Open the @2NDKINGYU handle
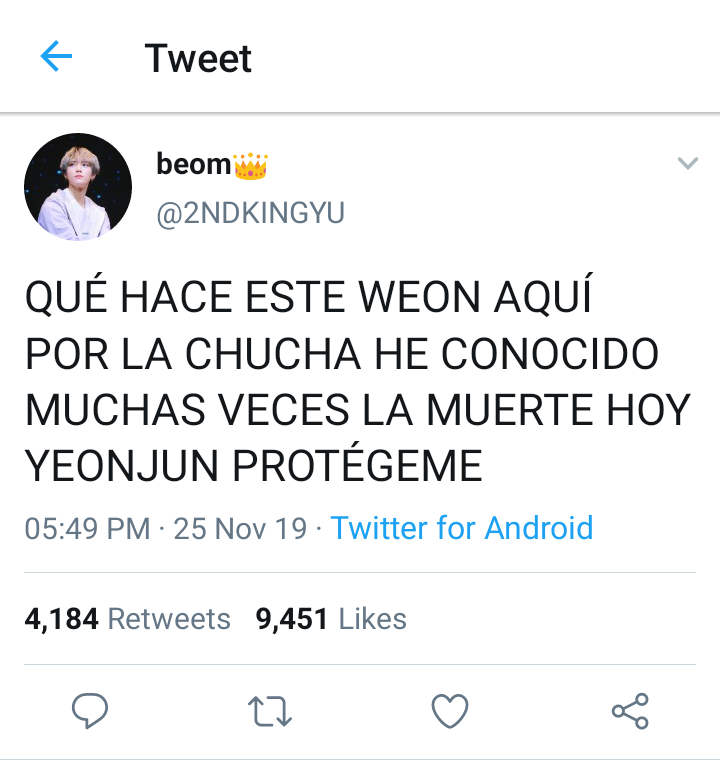 [x=250, y=213]
